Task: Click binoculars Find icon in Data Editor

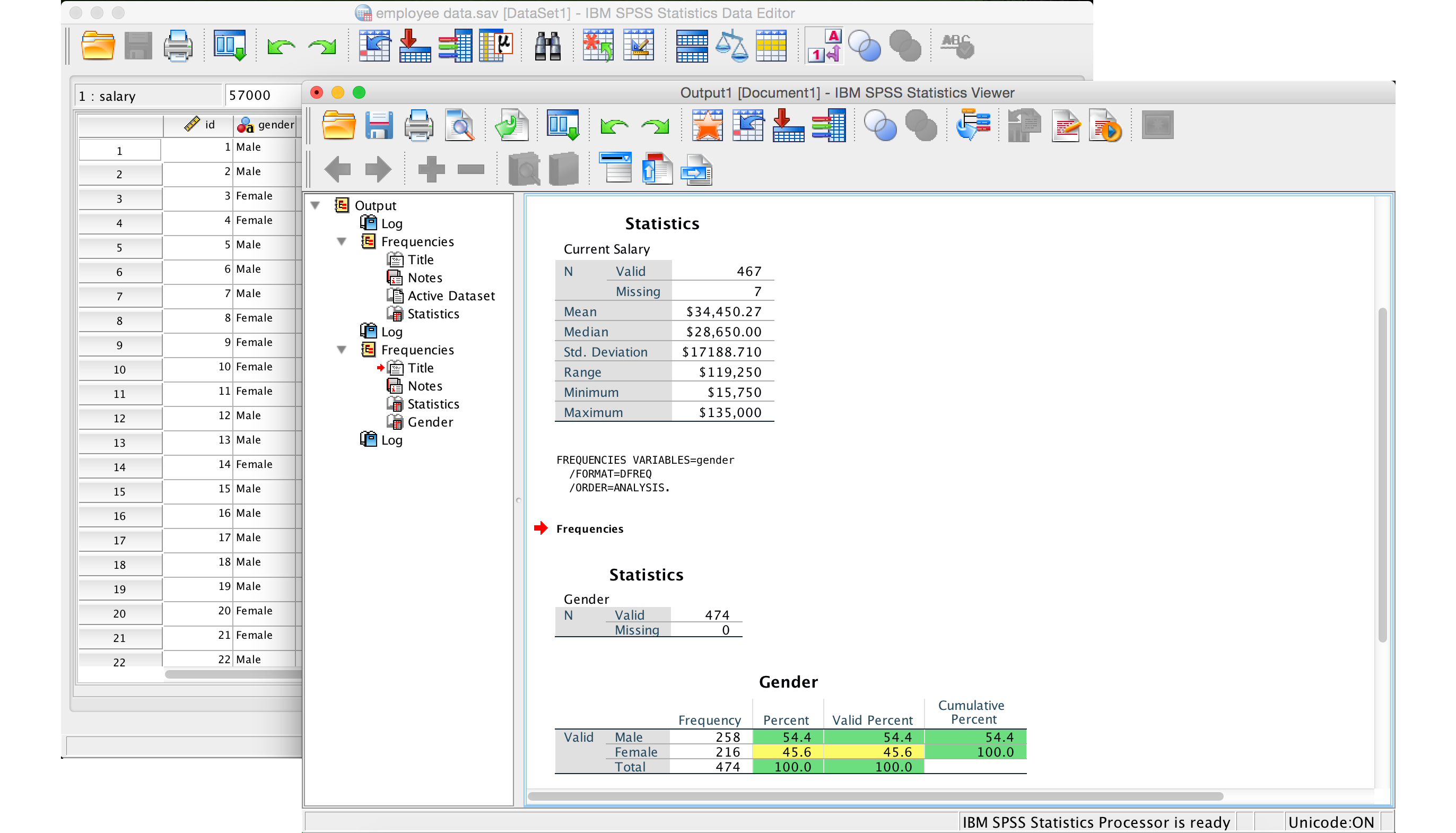Action: (x=548, y=46)
